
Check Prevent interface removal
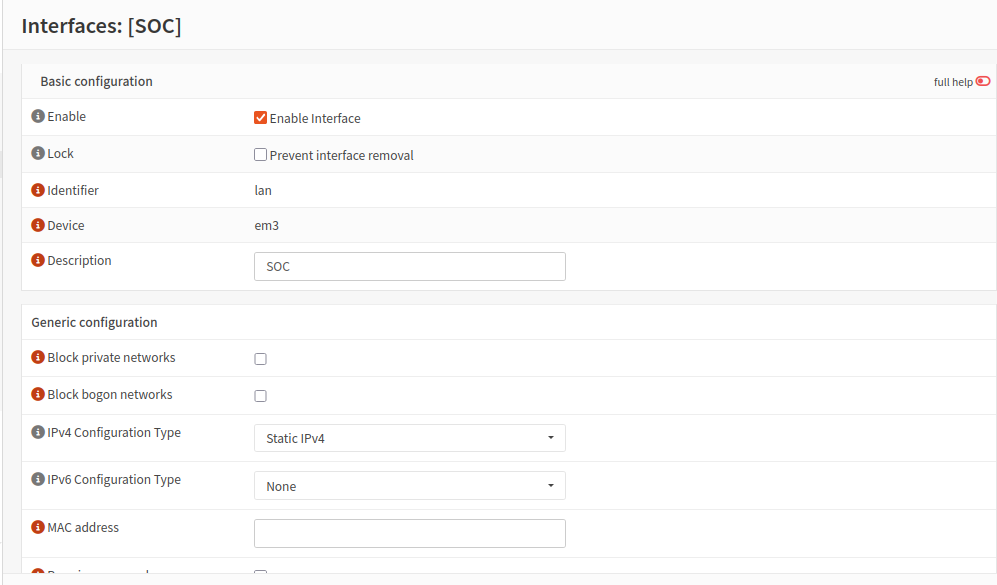[x=261, y=155]
